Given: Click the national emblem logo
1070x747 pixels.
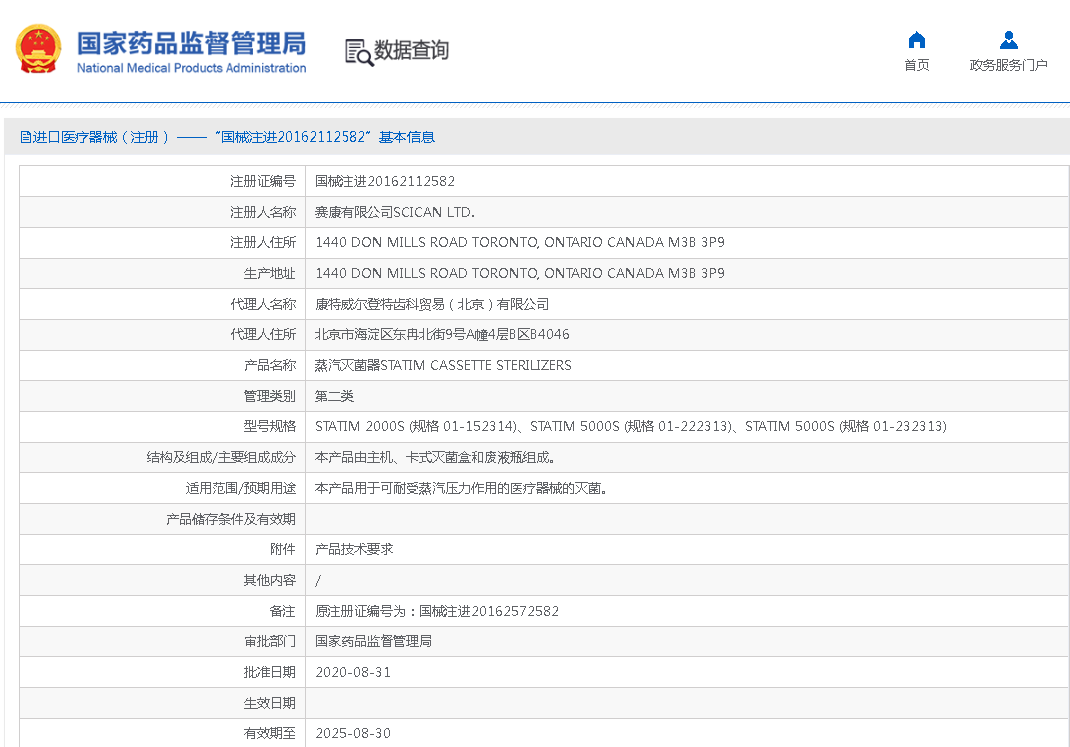Looking at the screenshot, I should coord(38,48).
